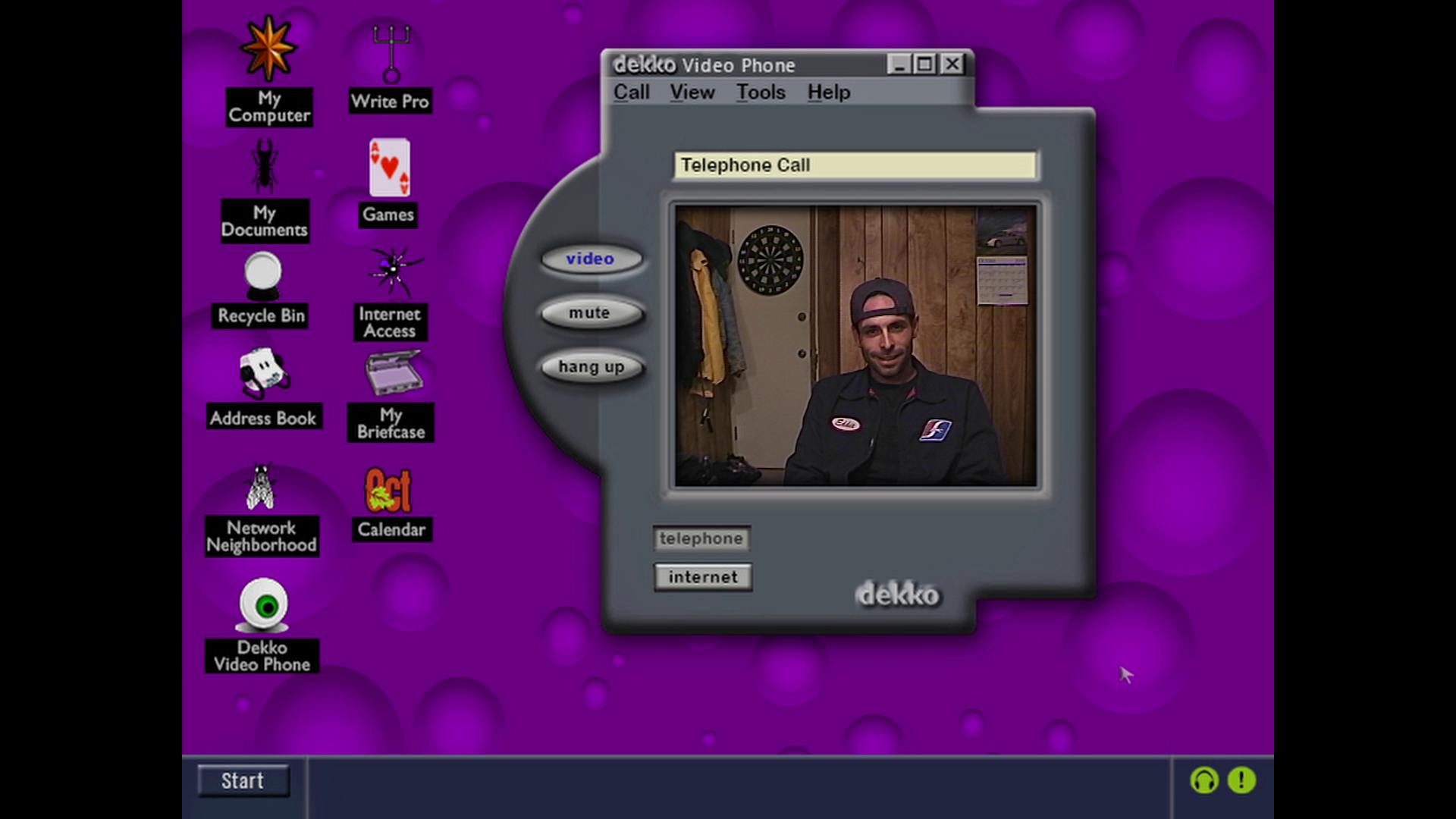Viewport: 1456px width, 819px height.
Task: Open the Help menu
Action: click(x=828, y=93)
